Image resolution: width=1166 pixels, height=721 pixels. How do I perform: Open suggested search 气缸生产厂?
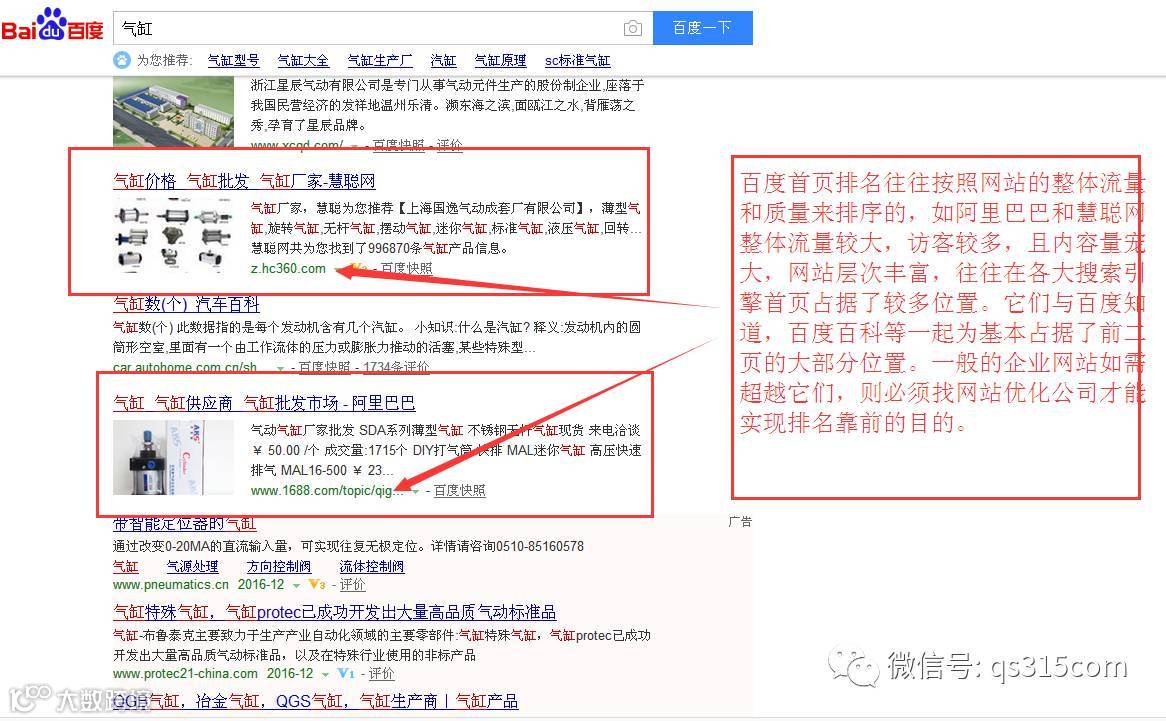380,60
